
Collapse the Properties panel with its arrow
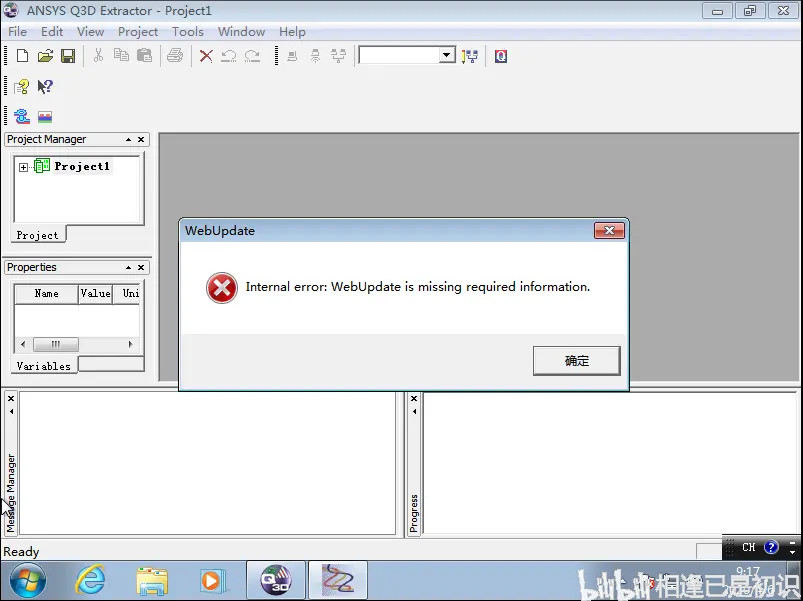(x=129, y=267)
